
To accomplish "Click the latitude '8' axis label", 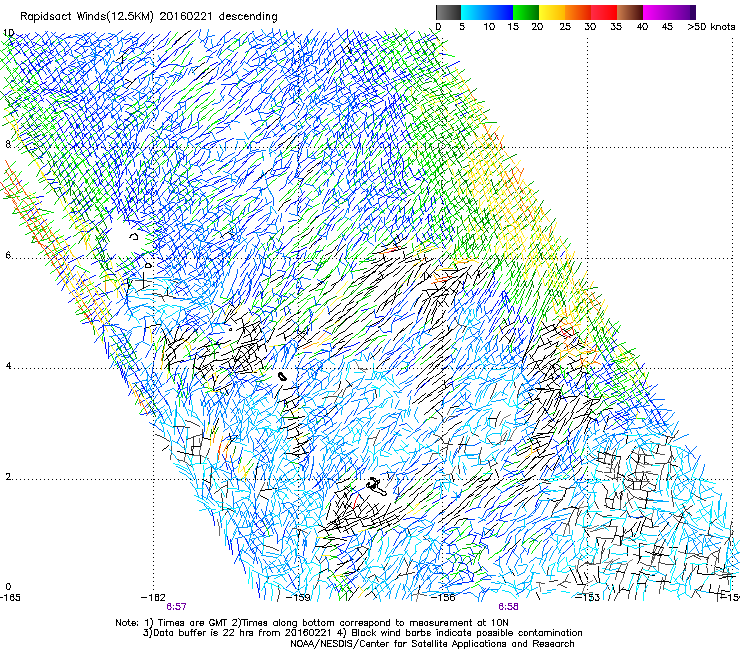I will coord(8,144).
